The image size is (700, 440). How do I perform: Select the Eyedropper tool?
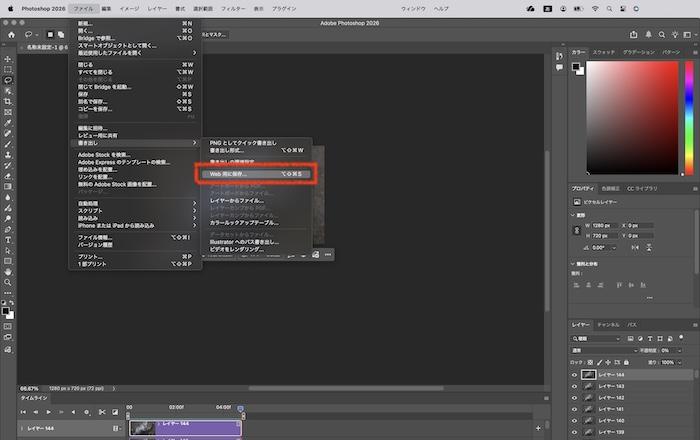(x=8, y=123)
